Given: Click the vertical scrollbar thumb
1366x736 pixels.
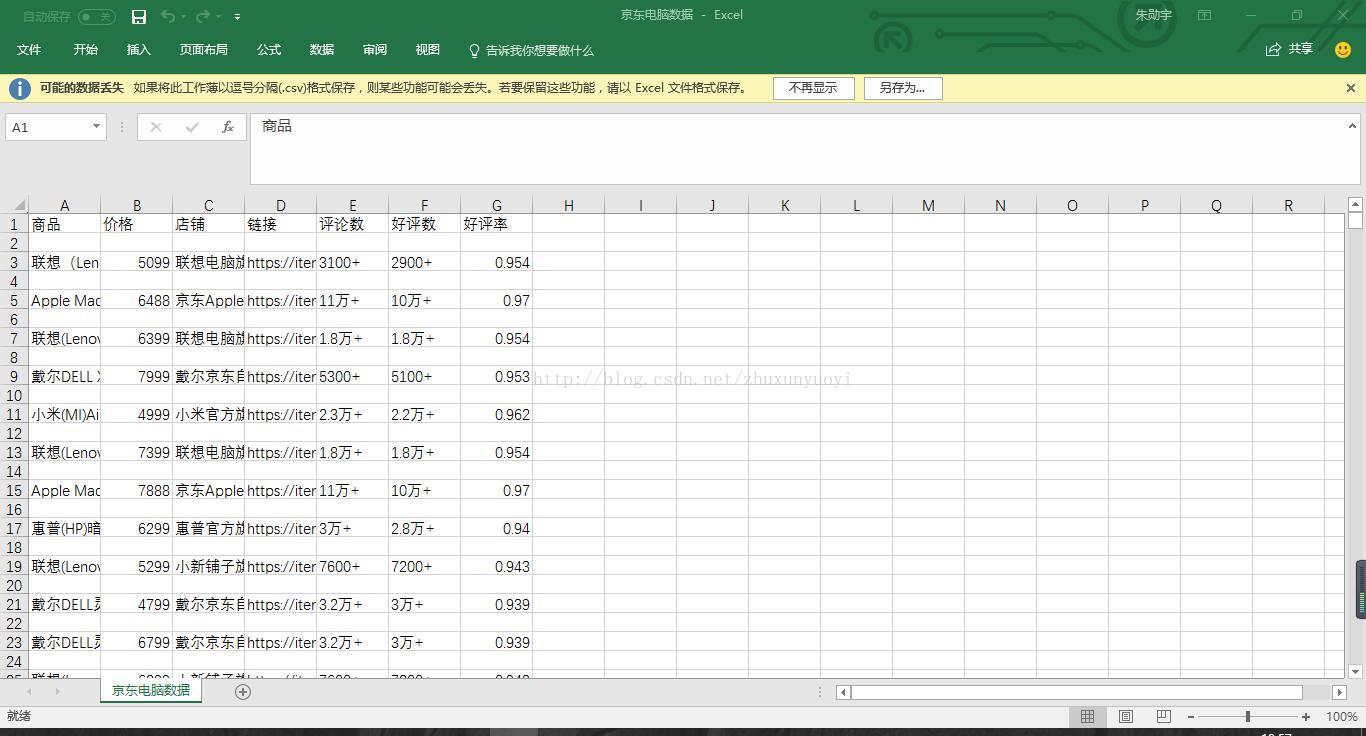Looking at the screenshot, I should click(1355, 221).
